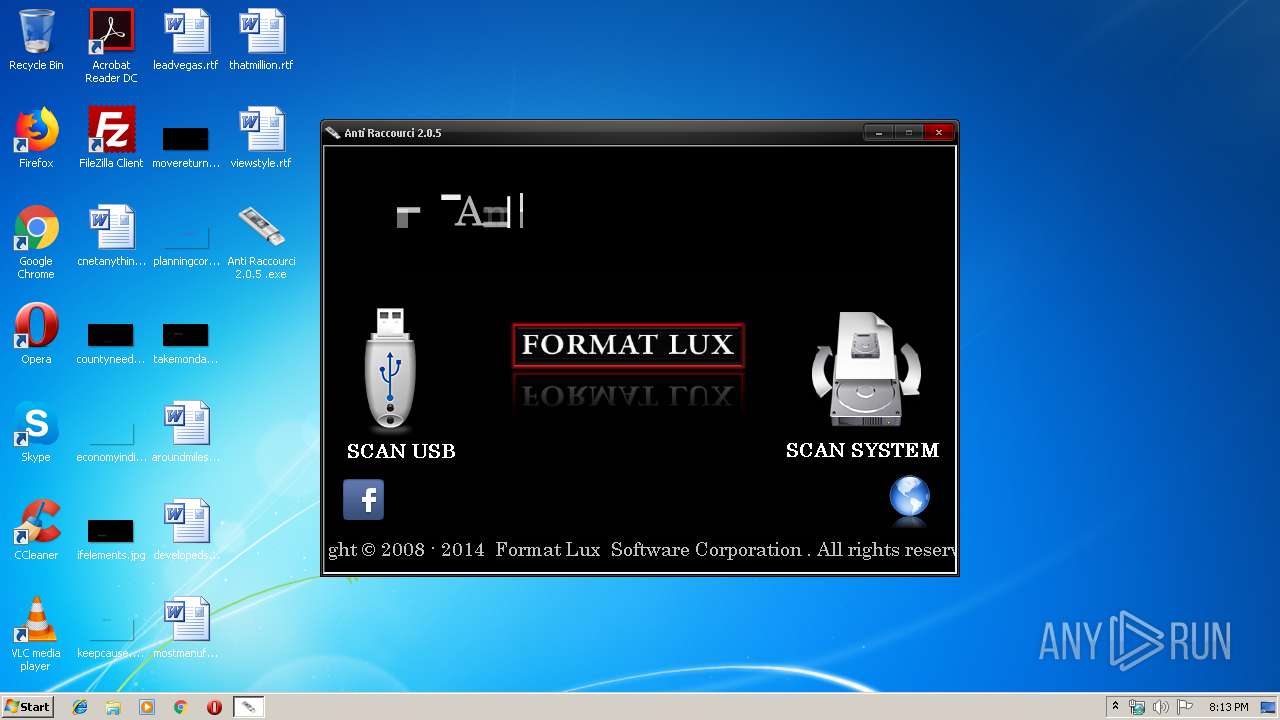Select the thatmillion.rtf file

click(261, 40)
